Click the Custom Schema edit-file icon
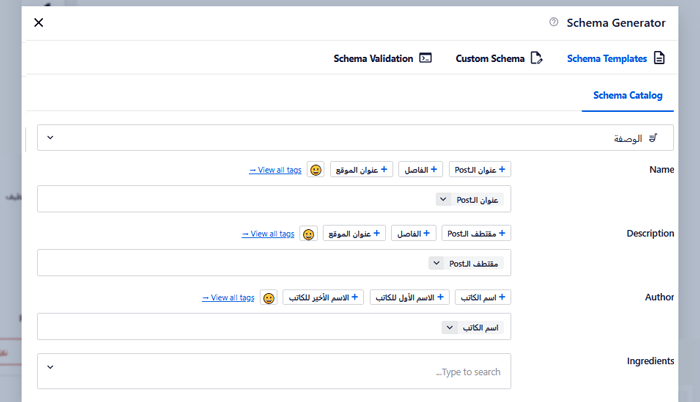Viewport: 700px width, 402px height. coord(537,58)
